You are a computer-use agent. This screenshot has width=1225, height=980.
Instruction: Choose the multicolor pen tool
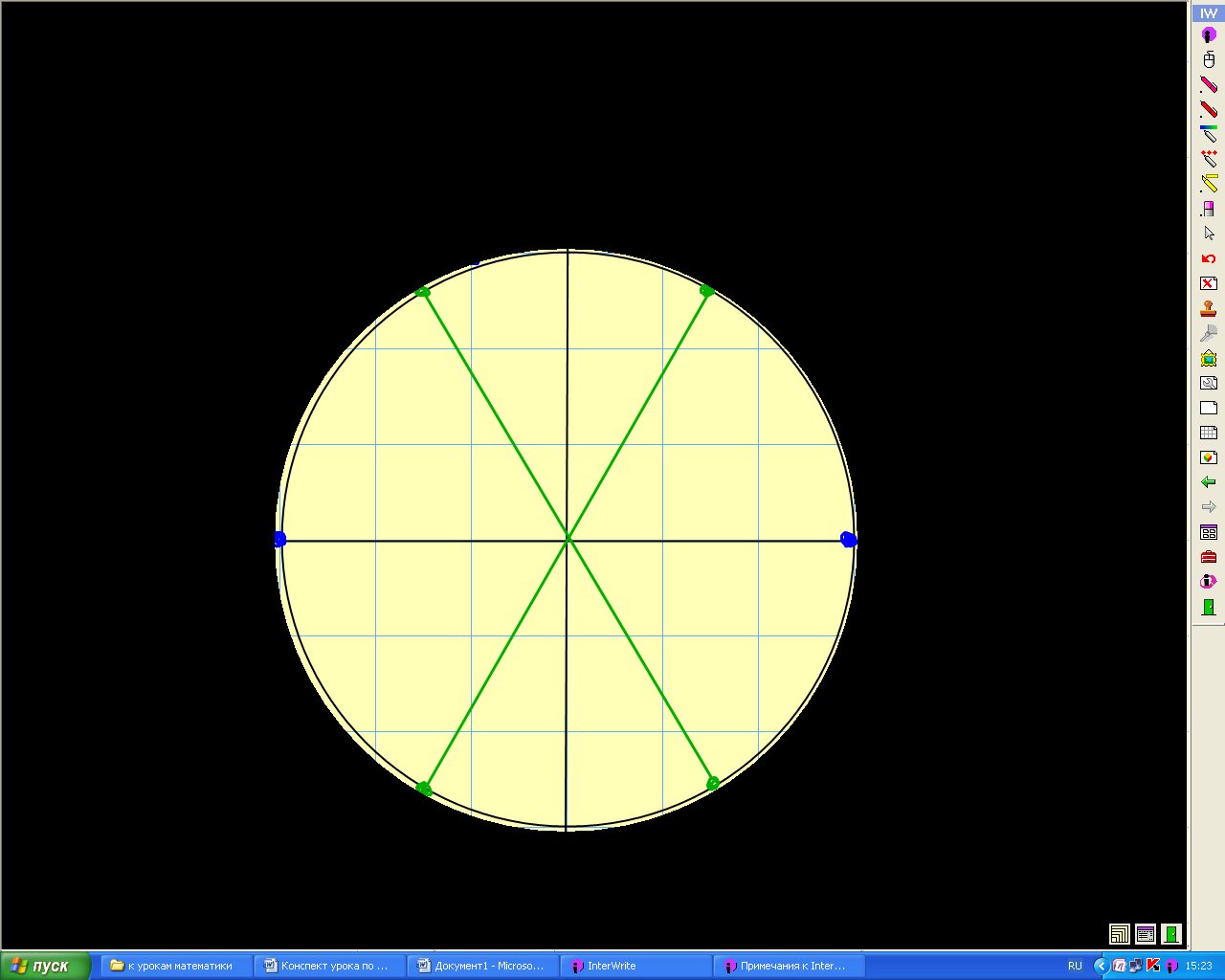[1209, 135]
